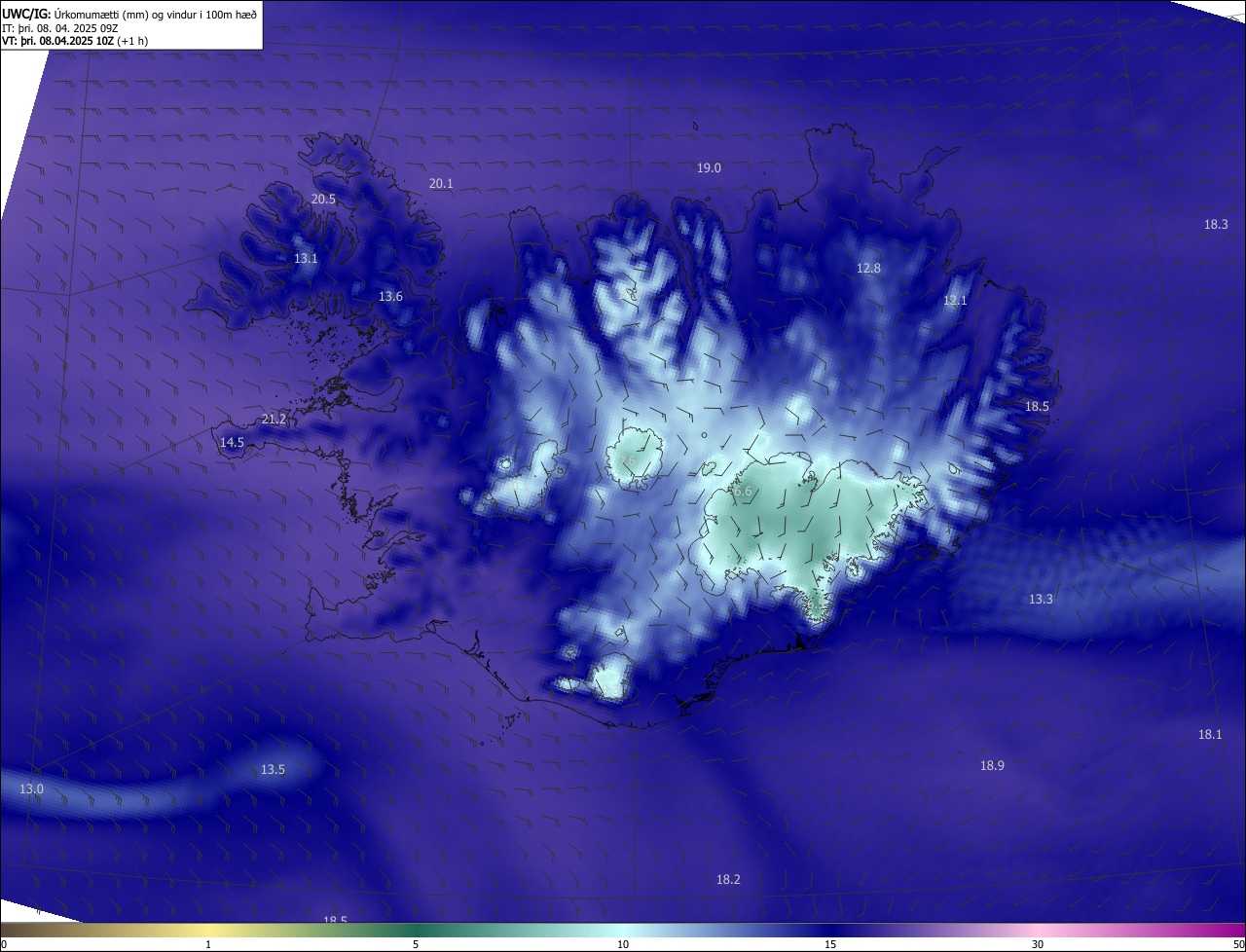This screenshot has height=952, width=1246.
Task: Click the 30 tick on the color scale
Action: (x=1038, y=944)
